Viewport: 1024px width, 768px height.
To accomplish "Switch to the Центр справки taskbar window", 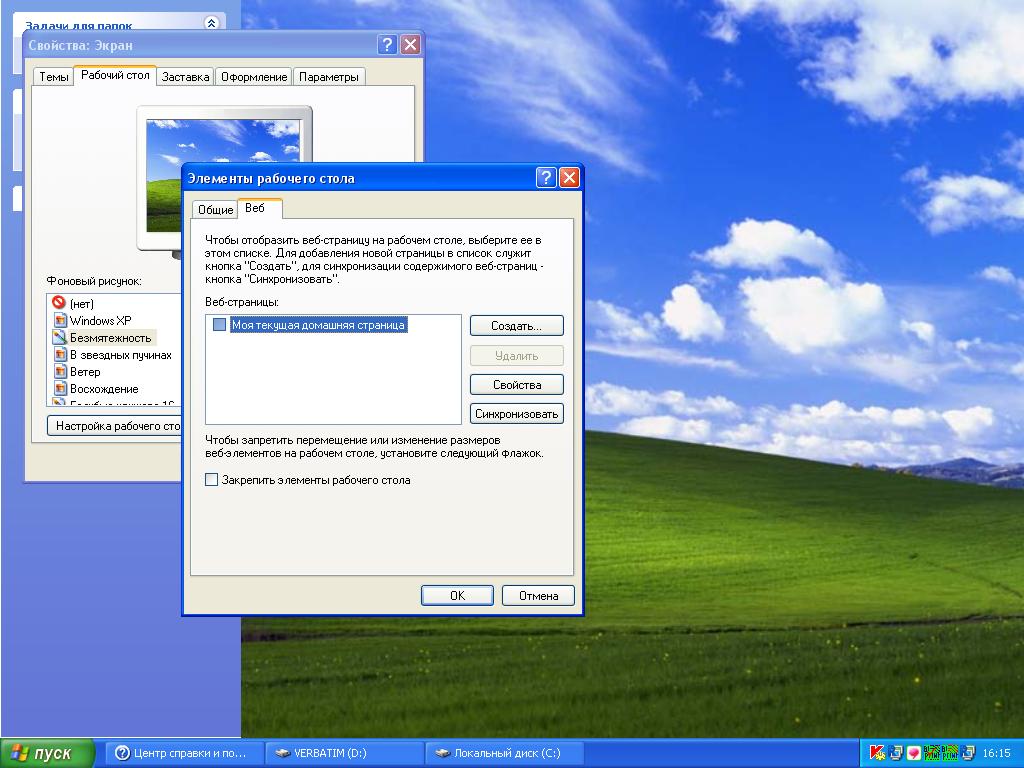I will pyautogui.click(x=184, y=753).
